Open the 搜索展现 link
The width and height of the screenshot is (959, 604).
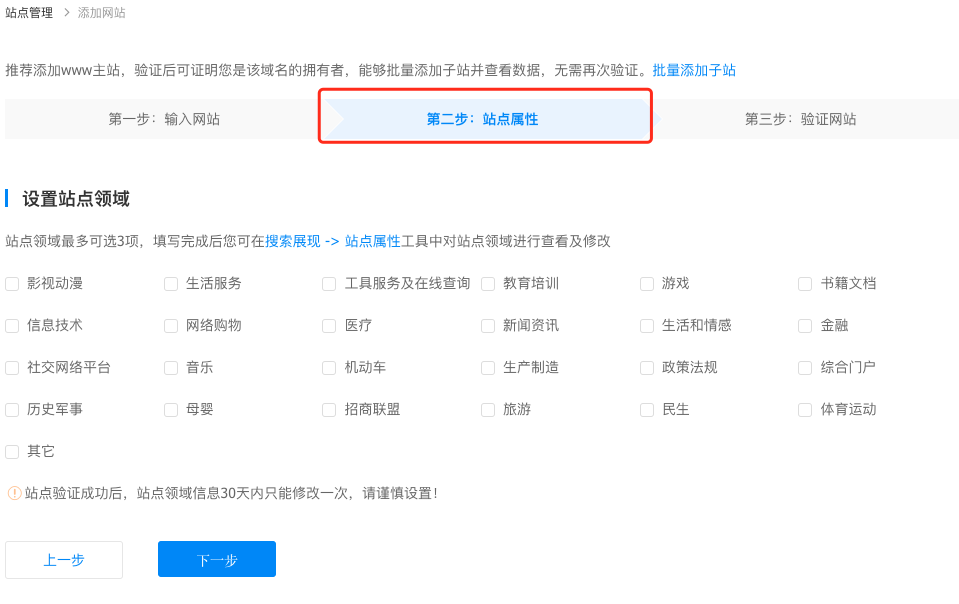coord(292,241)
